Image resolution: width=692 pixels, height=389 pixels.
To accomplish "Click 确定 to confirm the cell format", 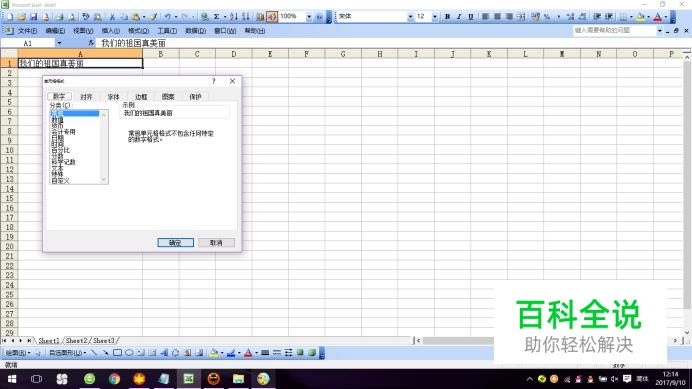I will coord(175,243).
